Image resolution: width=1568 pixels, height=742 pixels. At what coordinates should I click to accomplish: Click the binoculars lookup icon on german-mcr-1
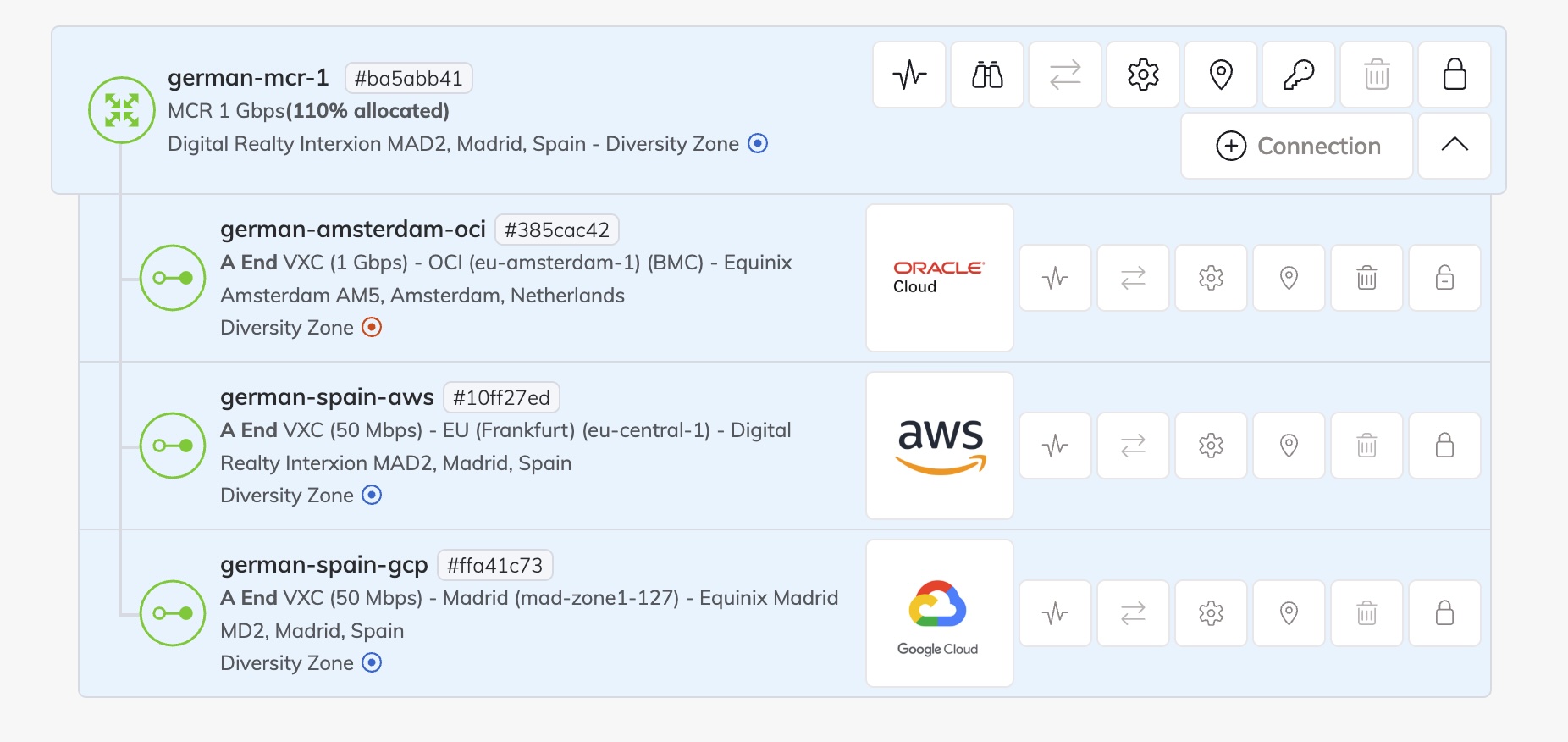[986, 75]
